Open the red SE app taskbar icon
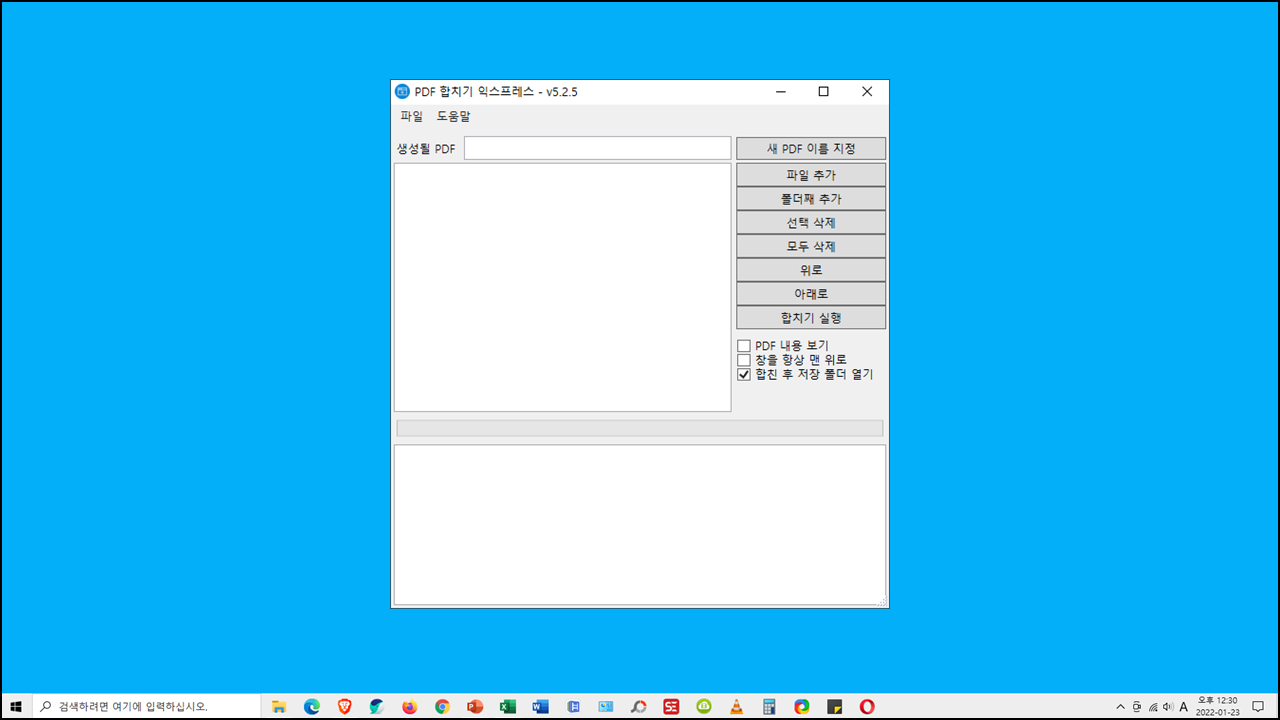The width and height of the screenshot is (1280, 720). coord(671,707)
